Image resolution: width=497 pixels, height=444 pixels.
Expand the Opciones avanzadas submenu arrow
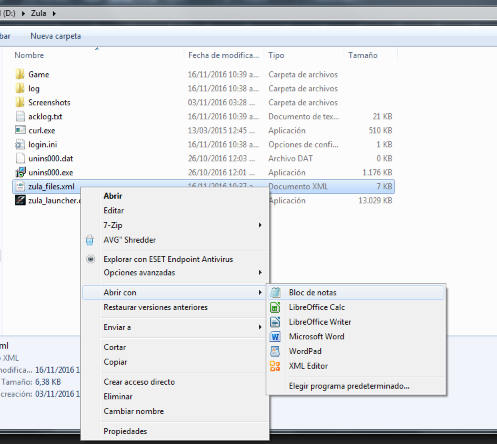(260, 273)
